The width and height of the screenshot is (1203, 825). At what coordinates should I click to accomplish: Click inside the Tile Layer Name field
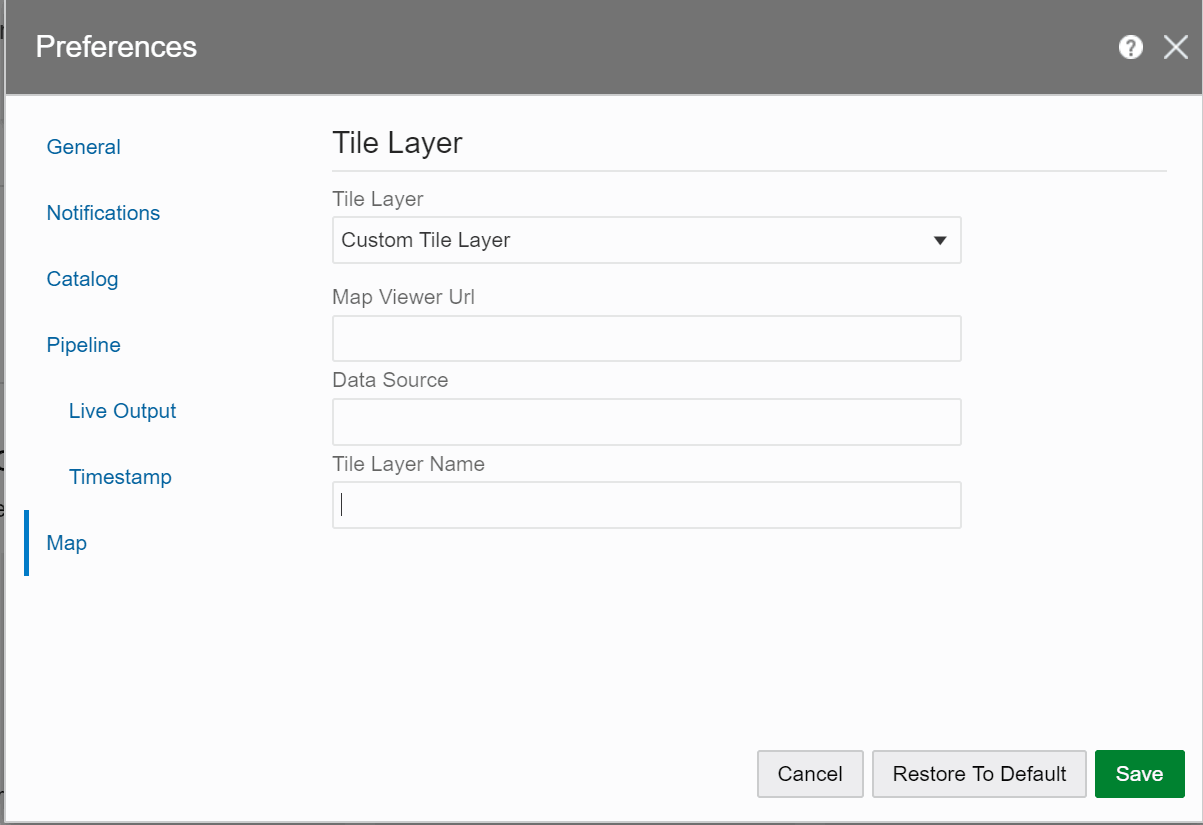click(x=646, y=505)
